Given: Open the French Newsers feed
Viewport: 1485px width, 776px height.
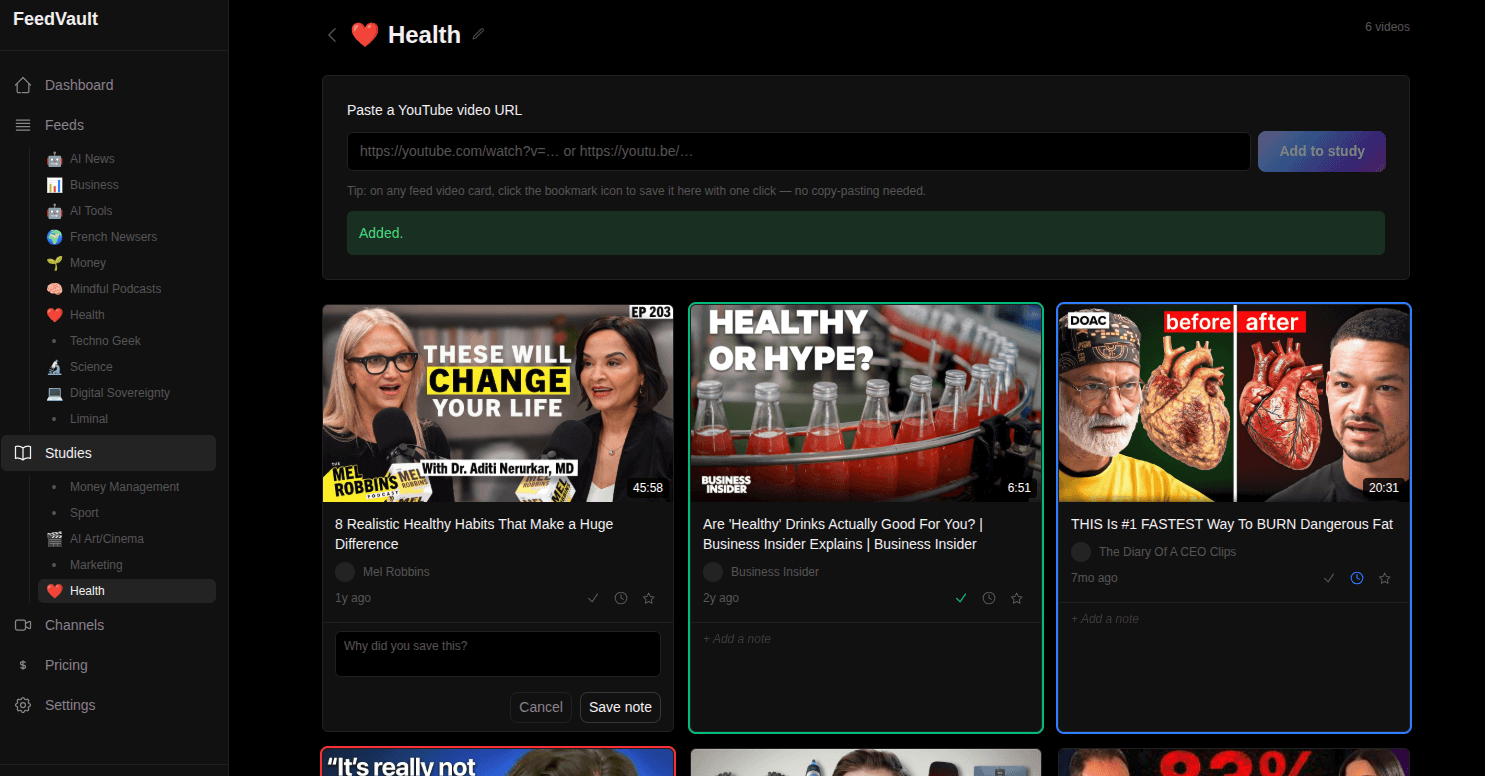Looking at the screenshot, I should (127, 237).
